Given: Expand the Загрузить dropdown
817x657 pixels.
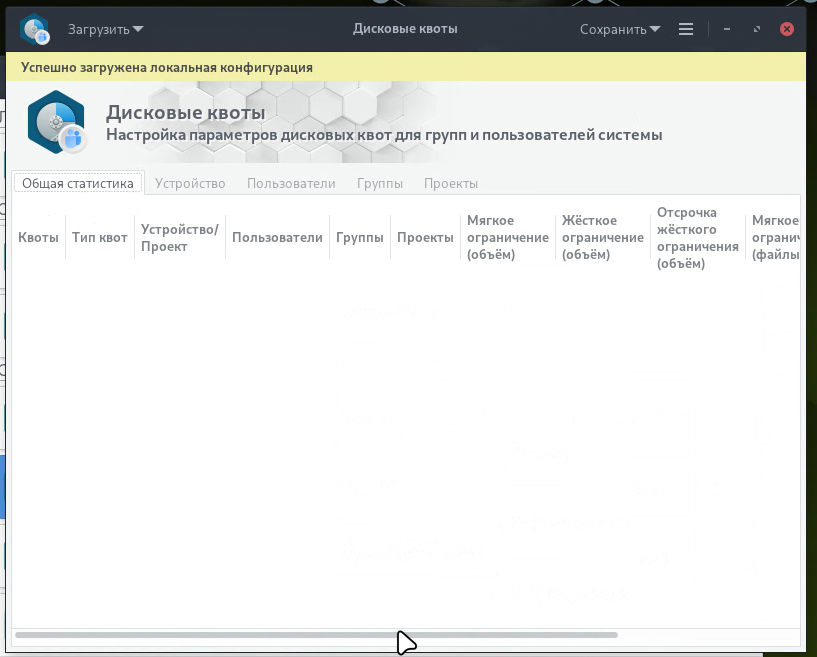Looking at the screenshot, I should (x=105, y=29).
